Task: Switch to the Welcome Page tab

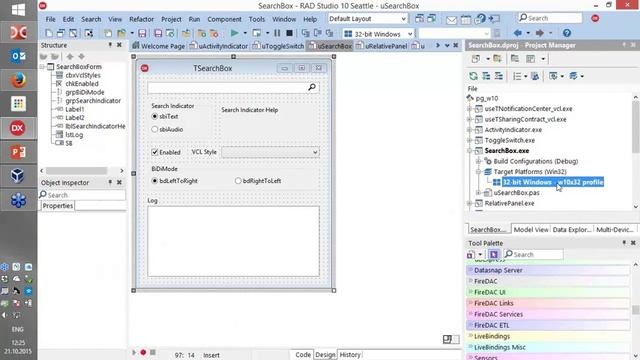Action: 159,46
